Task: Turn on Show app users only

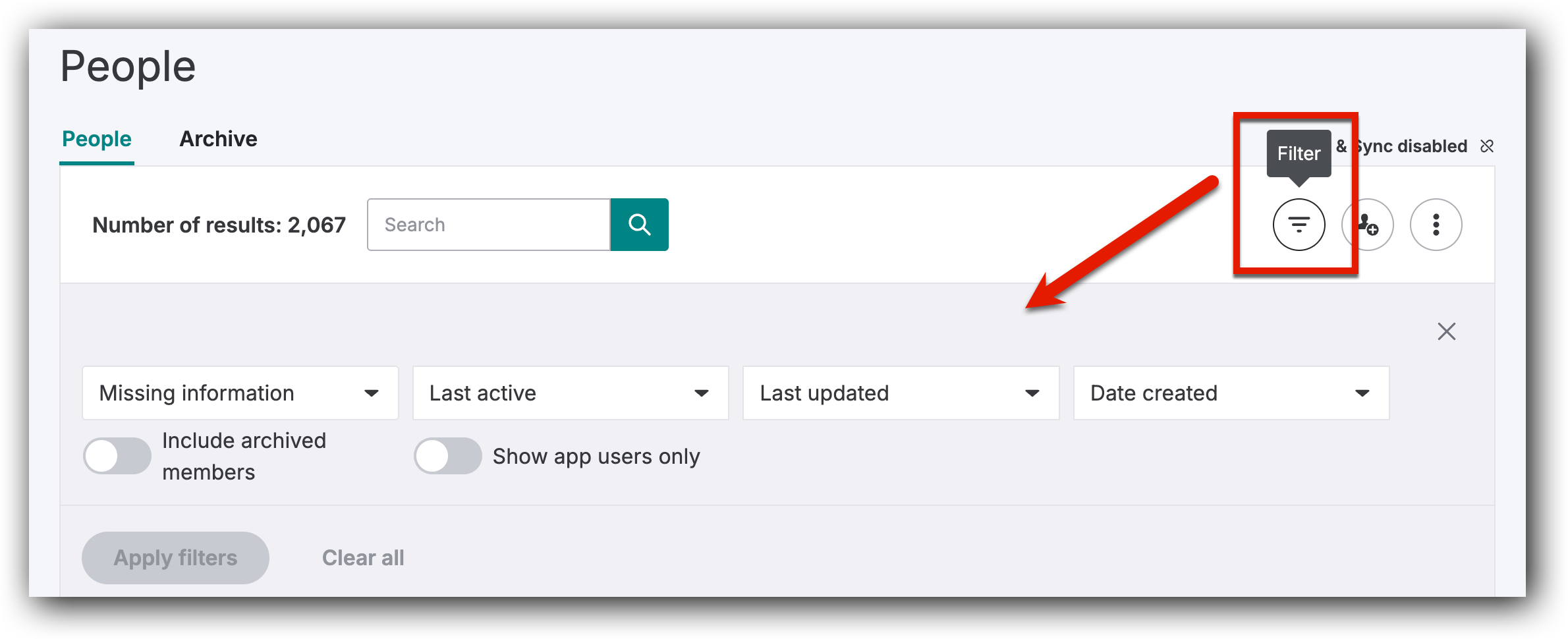Action: coord(448,456)
